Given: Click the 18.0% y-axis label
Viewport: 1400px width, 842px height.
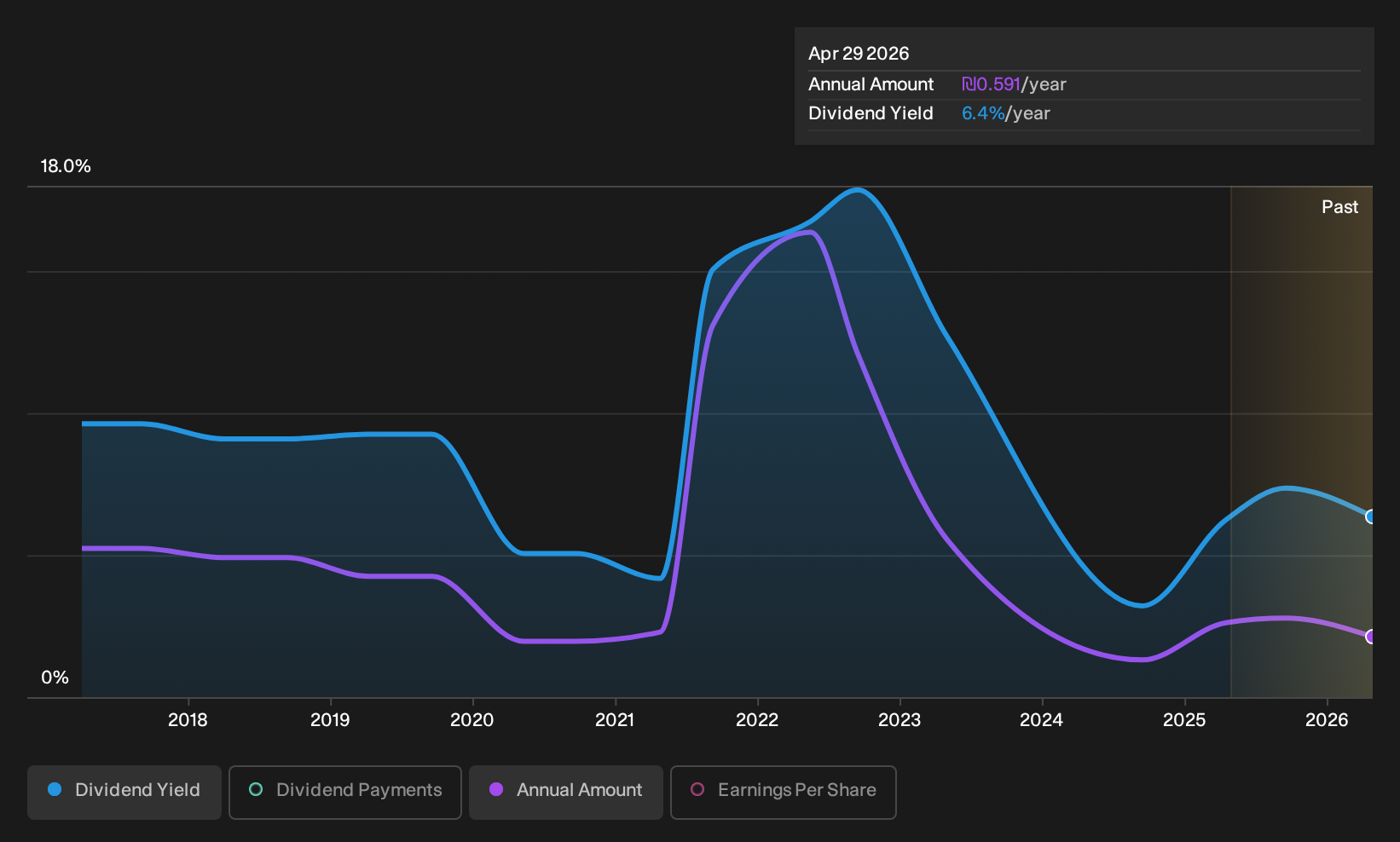Looking at the screenshot, I should [66, 166].
